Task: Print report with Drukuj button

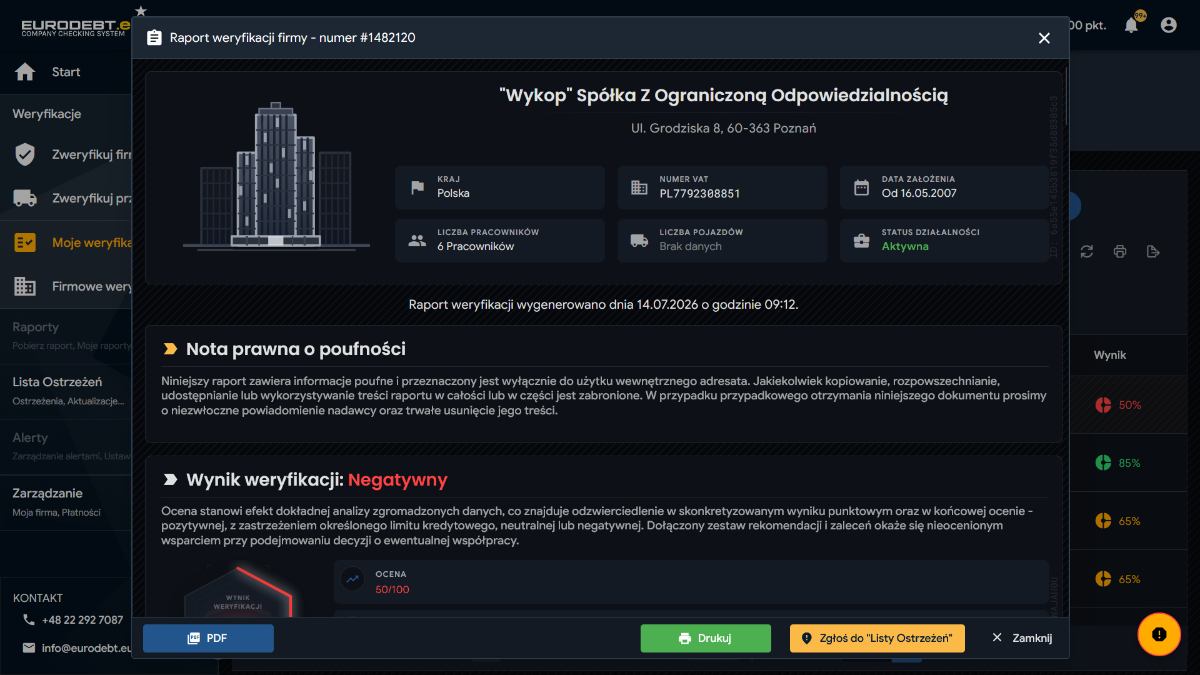Action: [706, 638]
